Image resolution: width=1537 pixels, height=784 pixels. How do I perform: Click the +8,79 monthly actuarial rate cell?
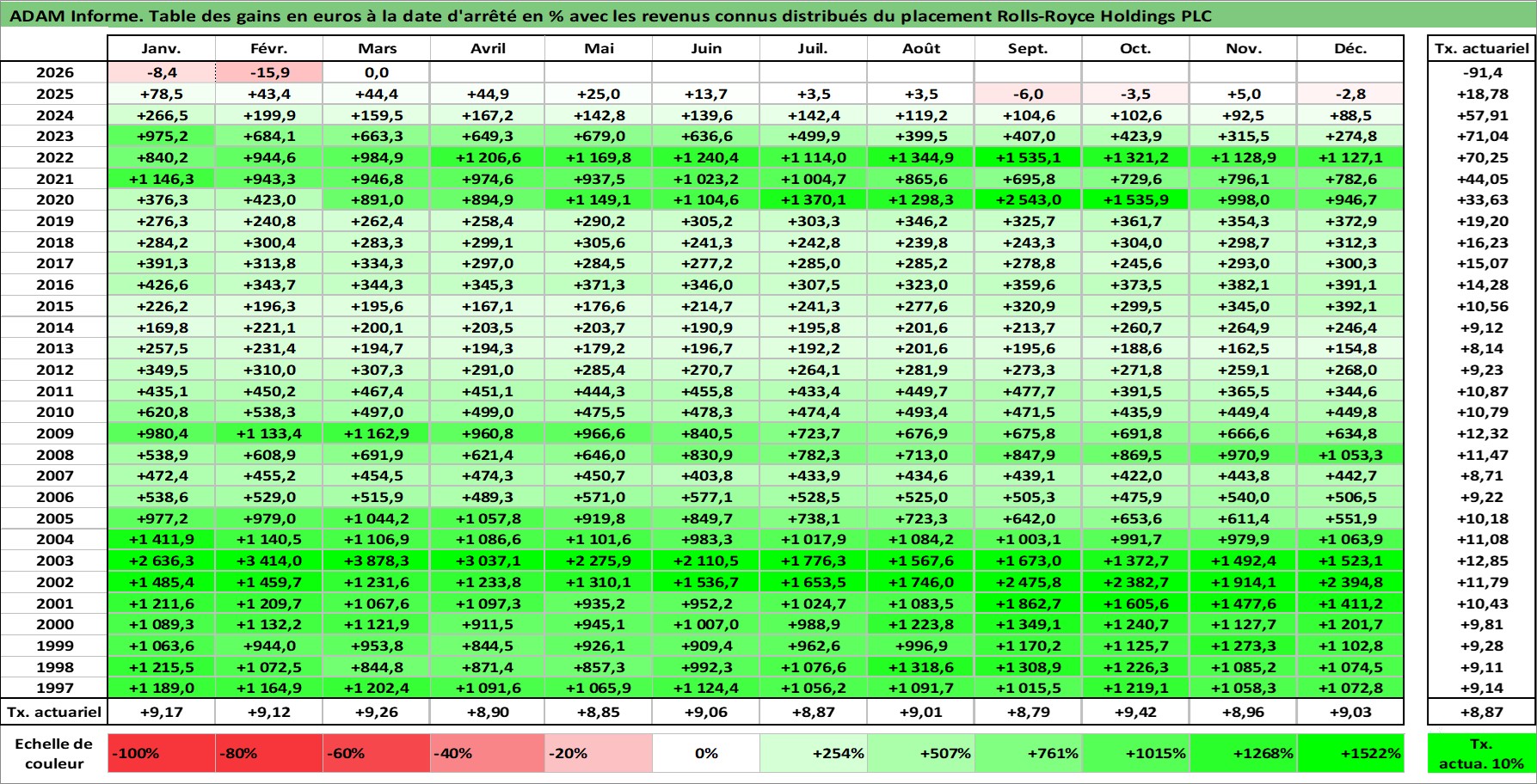(1028, 712)
